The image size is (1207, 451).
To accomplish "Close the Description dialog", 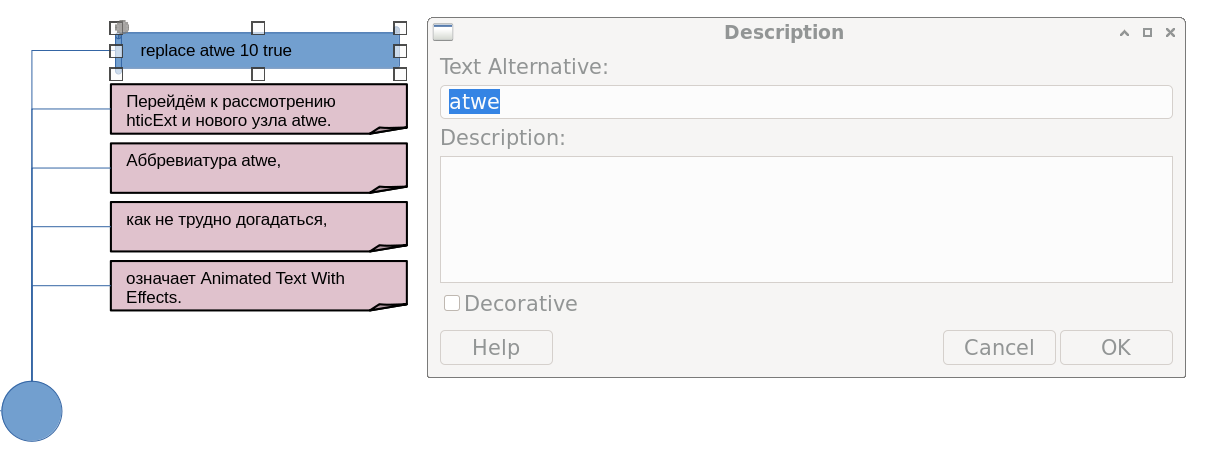I will pos(1170,33).
